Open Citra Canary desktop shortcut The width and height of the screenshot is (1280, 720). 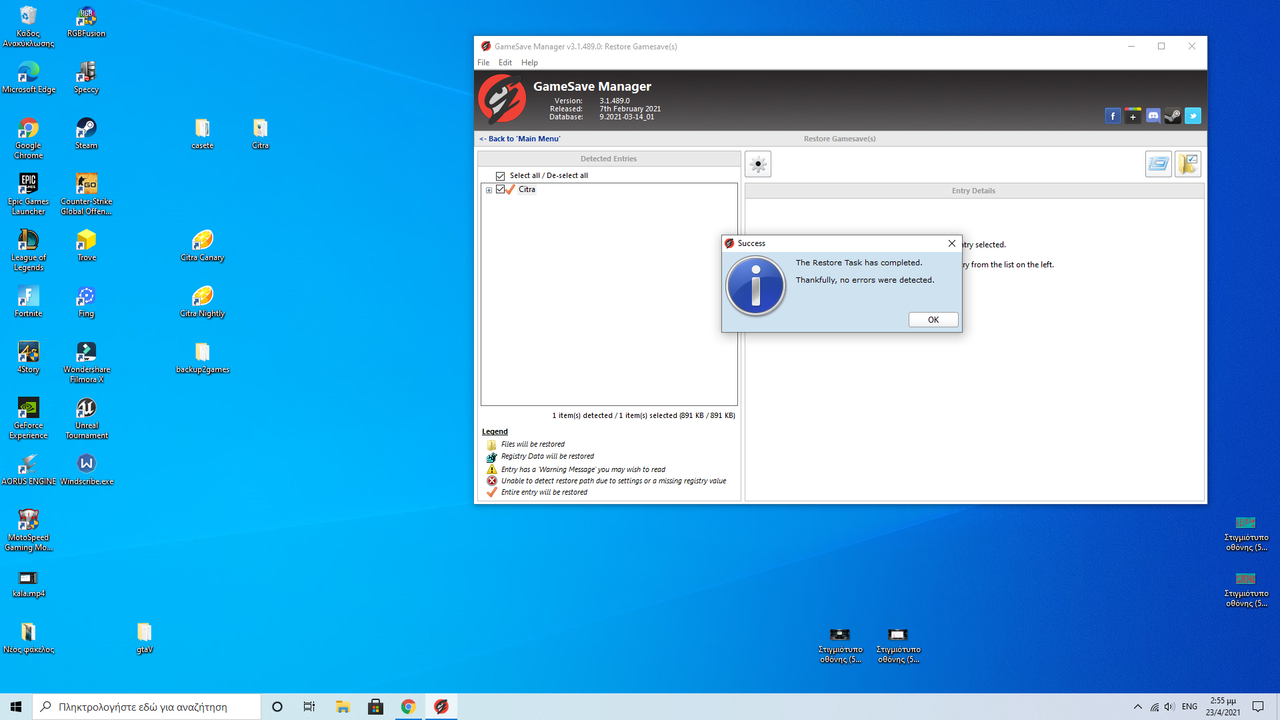click(x=202, y=246)
